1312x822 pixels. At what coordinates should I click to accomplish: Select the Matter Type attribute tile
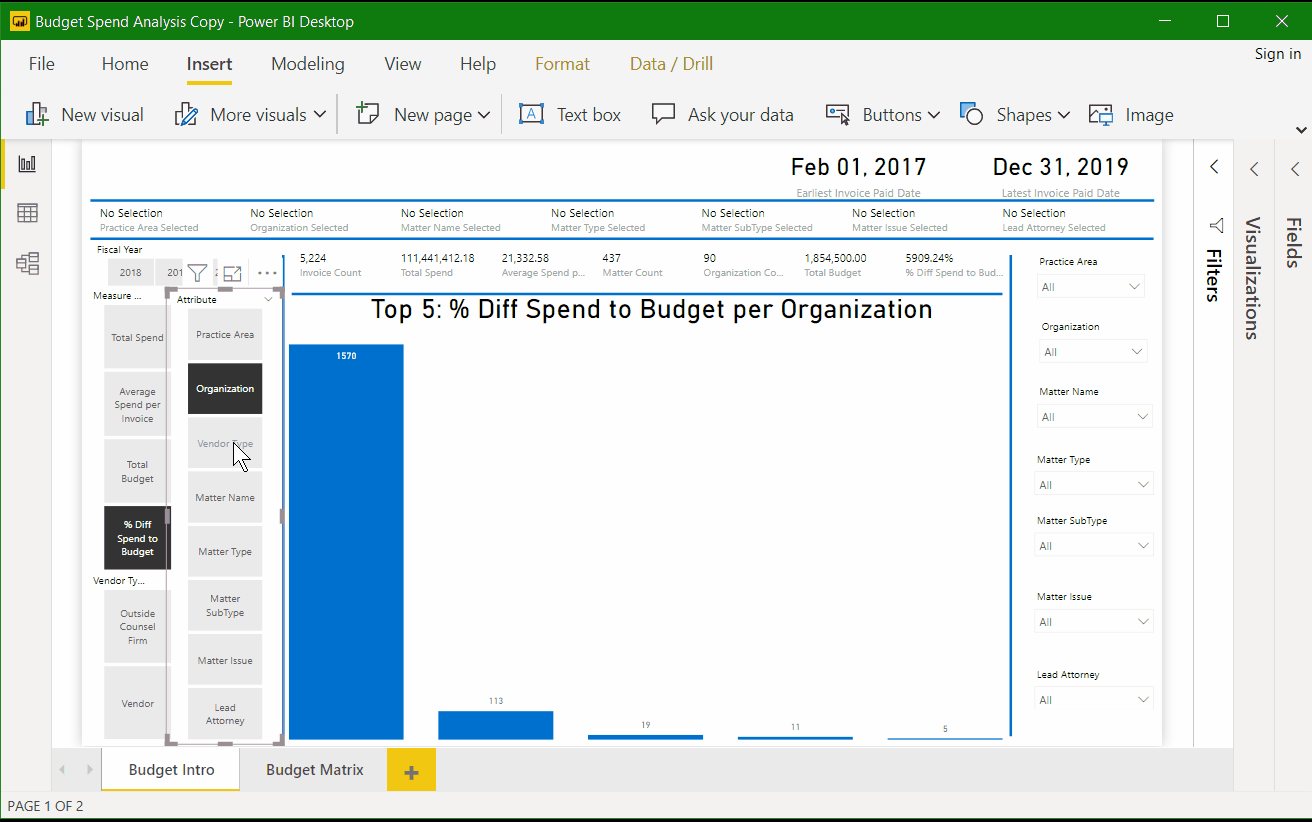[225, 551]
